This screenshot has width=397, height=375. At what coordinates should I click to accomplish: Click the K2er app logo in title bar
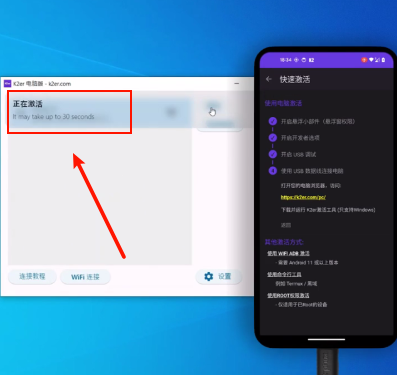(x=8, y=83)
